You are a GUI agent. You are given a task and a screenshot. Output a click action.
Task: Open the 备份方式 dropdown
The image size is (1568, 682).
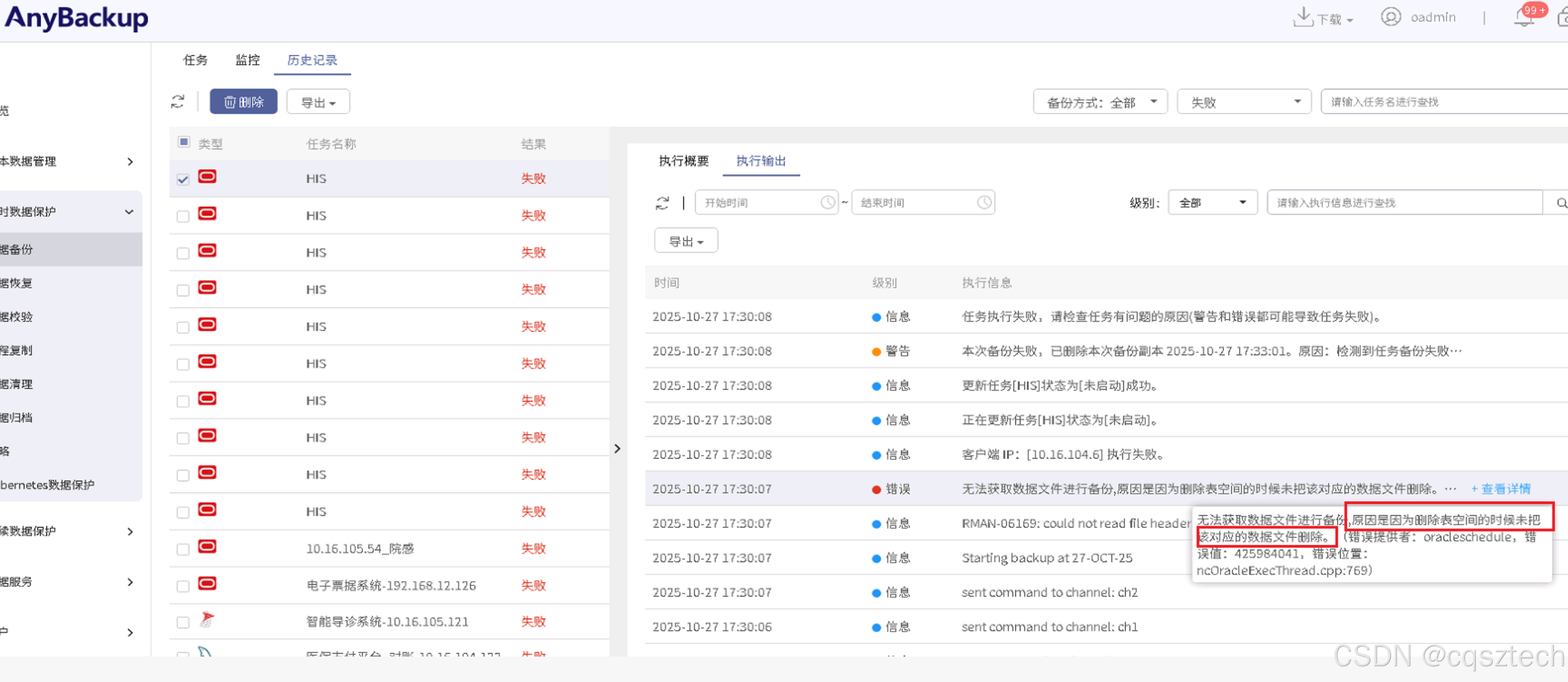(x=1099, y=102)
